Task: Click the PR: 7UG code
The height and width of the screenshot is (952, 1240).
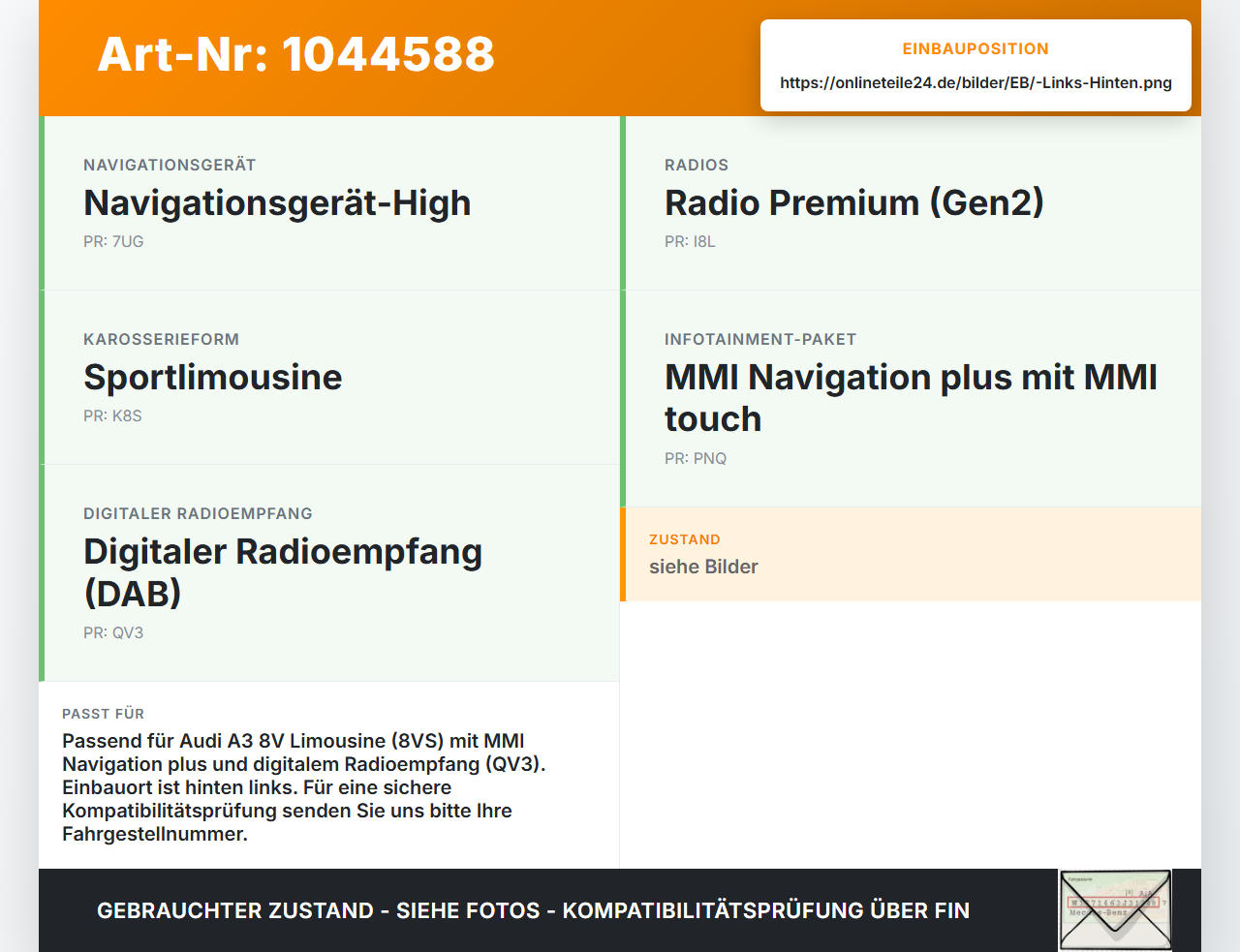Action: 113,241
